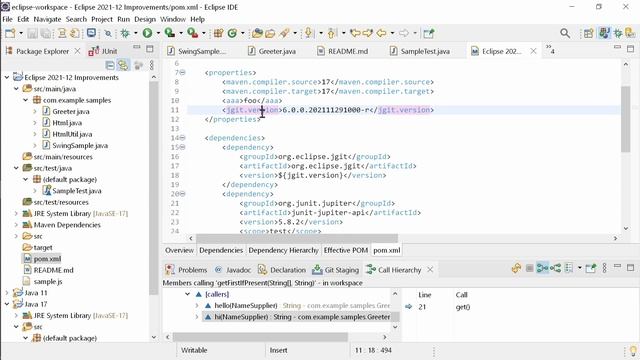This screenshot has height=360, width=640.
Task: Click the Open Type icon in toolbar
Action: [257, 33]
